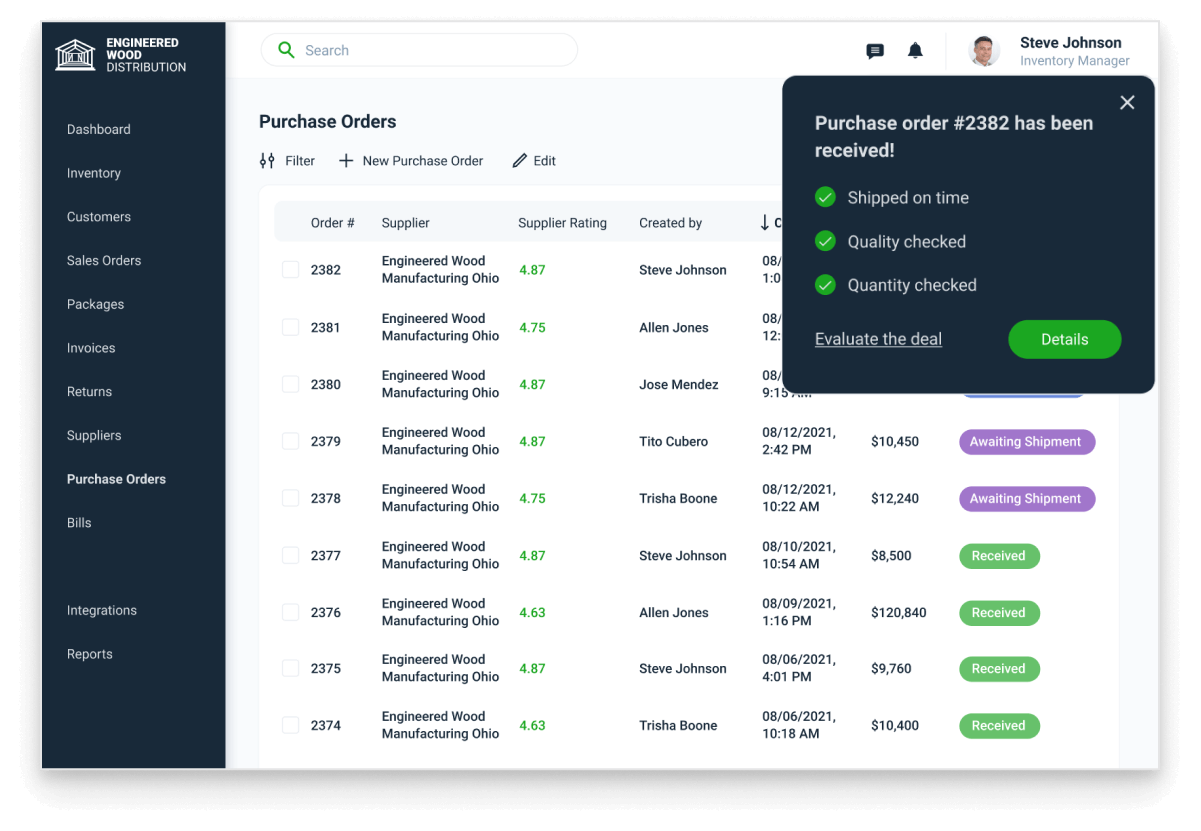Click the plus icon for New Purchase Order
This screenshot has width=1201, height=831.
346,161
